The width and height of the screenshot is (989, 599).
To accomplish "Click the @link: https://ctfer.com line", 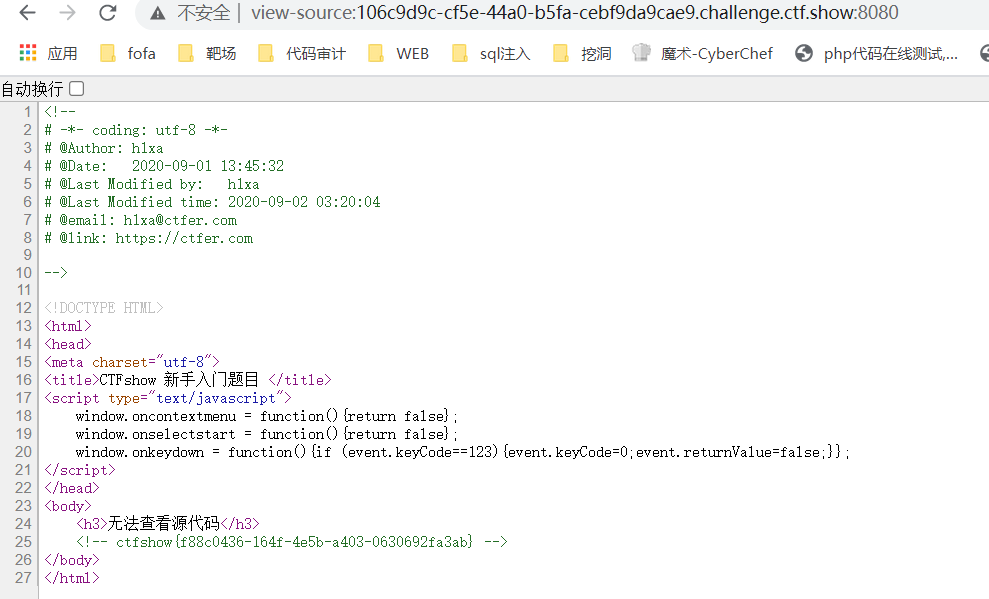I will pyautogui.click(x=149, y=238).
